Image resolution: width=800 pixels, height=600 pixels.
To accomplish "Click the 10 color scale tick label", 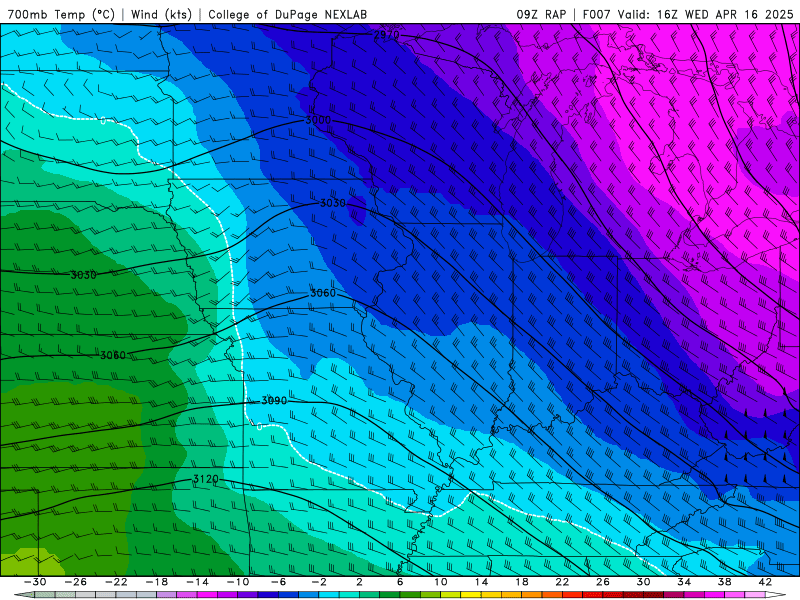I will pyautogui.click(x=441, y=582).
